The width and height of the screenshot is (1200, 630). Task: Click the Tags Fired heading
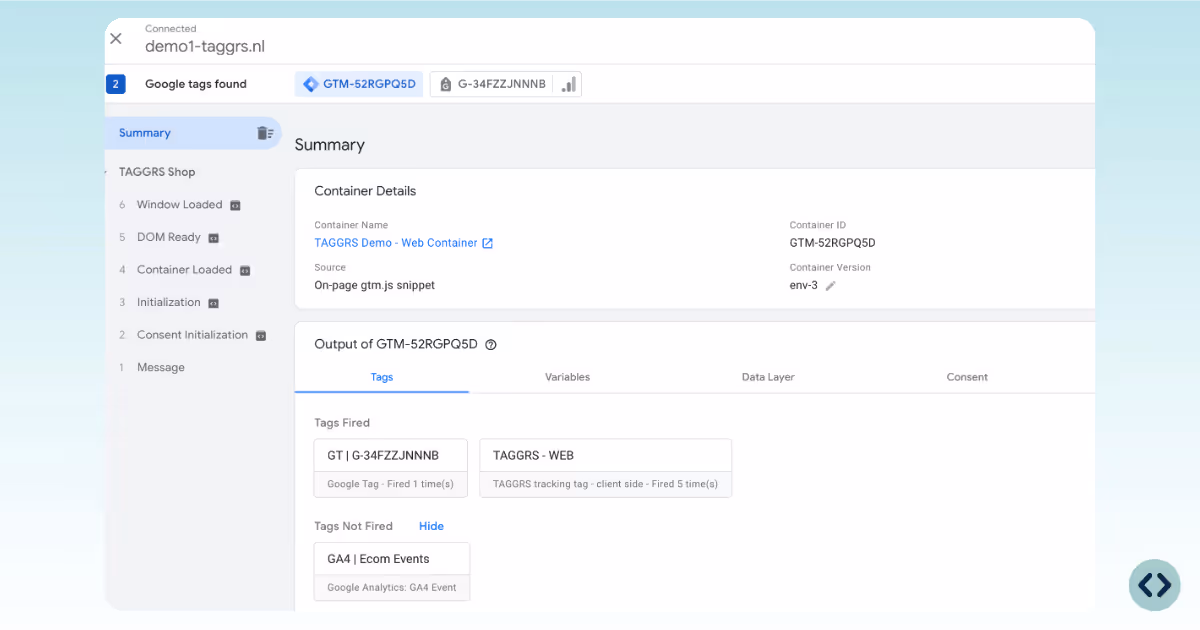[x=342, y=423]
